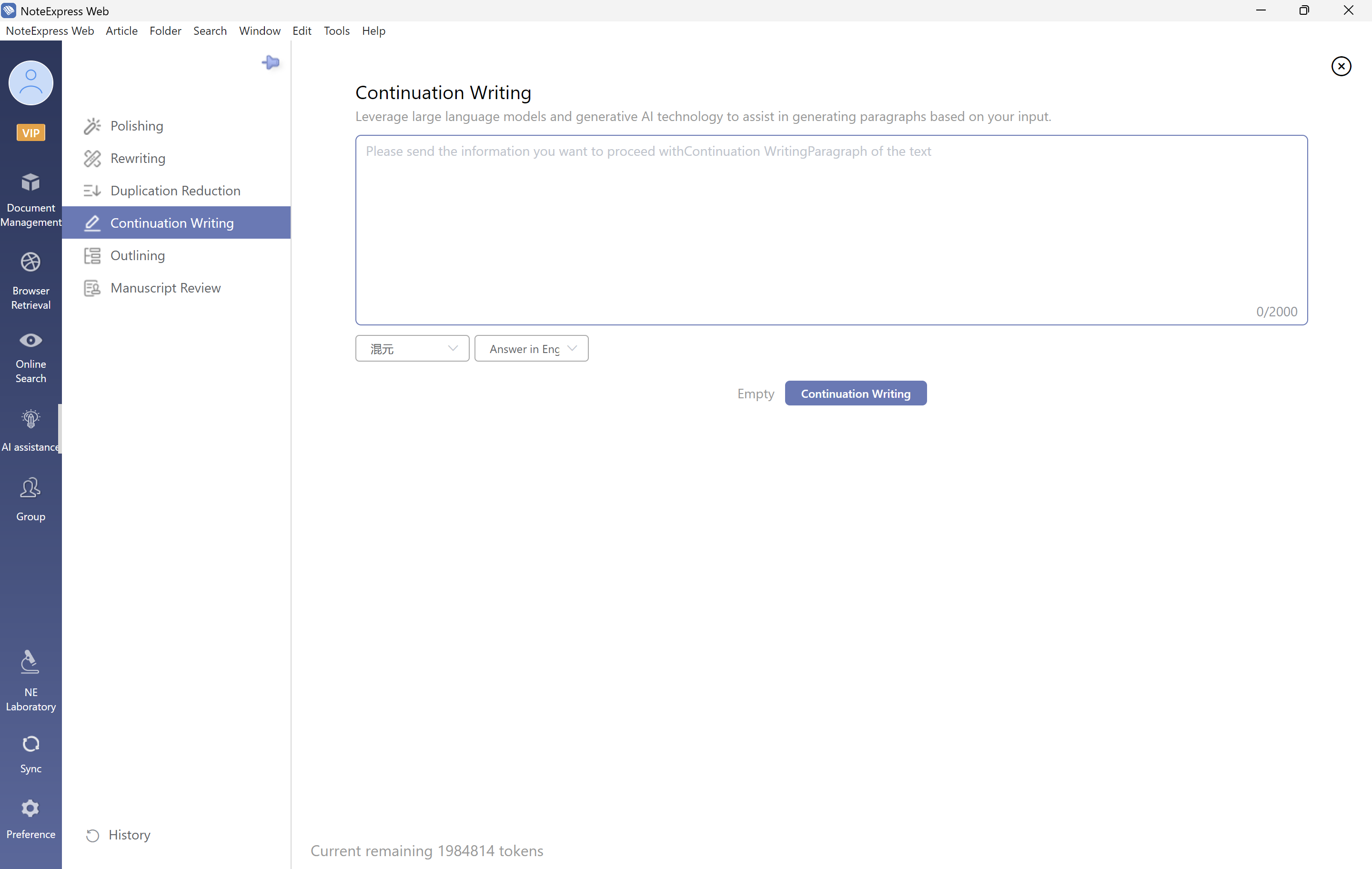Restore down the NoteExpress window
Screen dimensions: 1372x869
coord(1304,10)
